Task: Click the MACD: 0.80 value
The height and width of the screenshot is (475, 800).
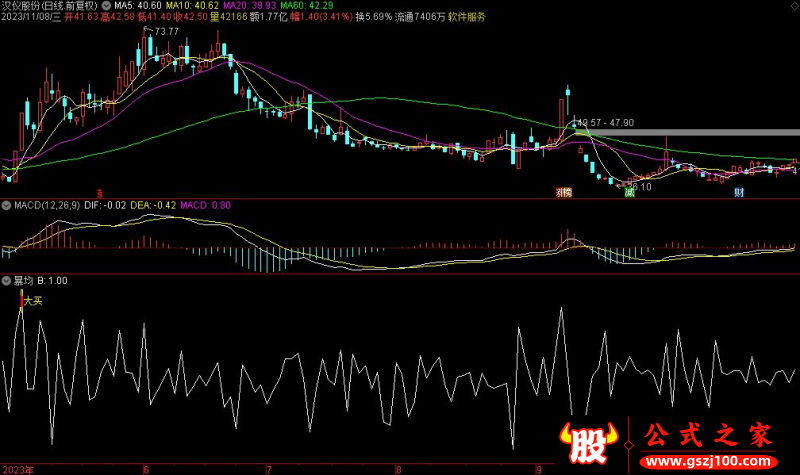Action: click(206, 206)
